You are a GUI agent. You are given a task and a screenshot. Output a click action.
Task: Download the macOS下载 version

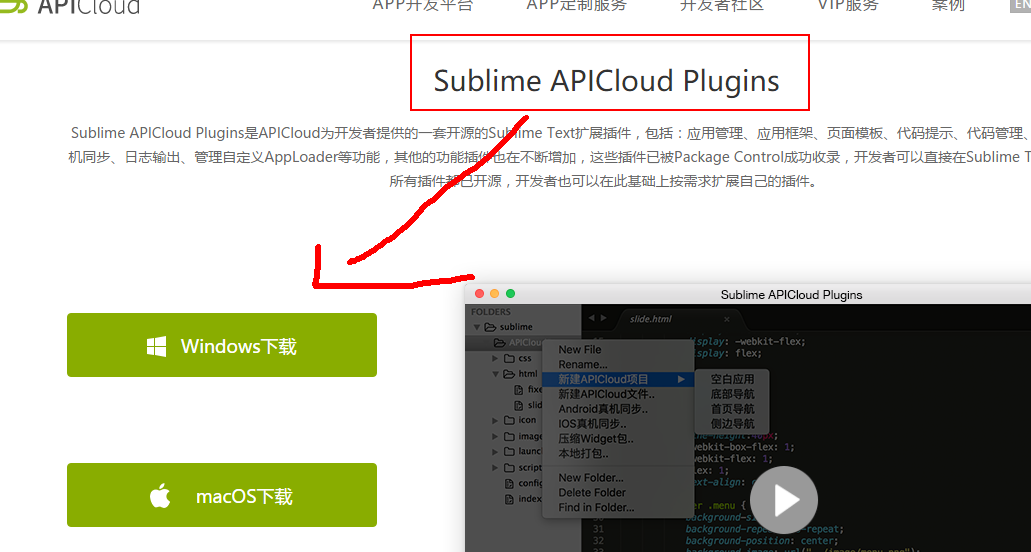222,496
